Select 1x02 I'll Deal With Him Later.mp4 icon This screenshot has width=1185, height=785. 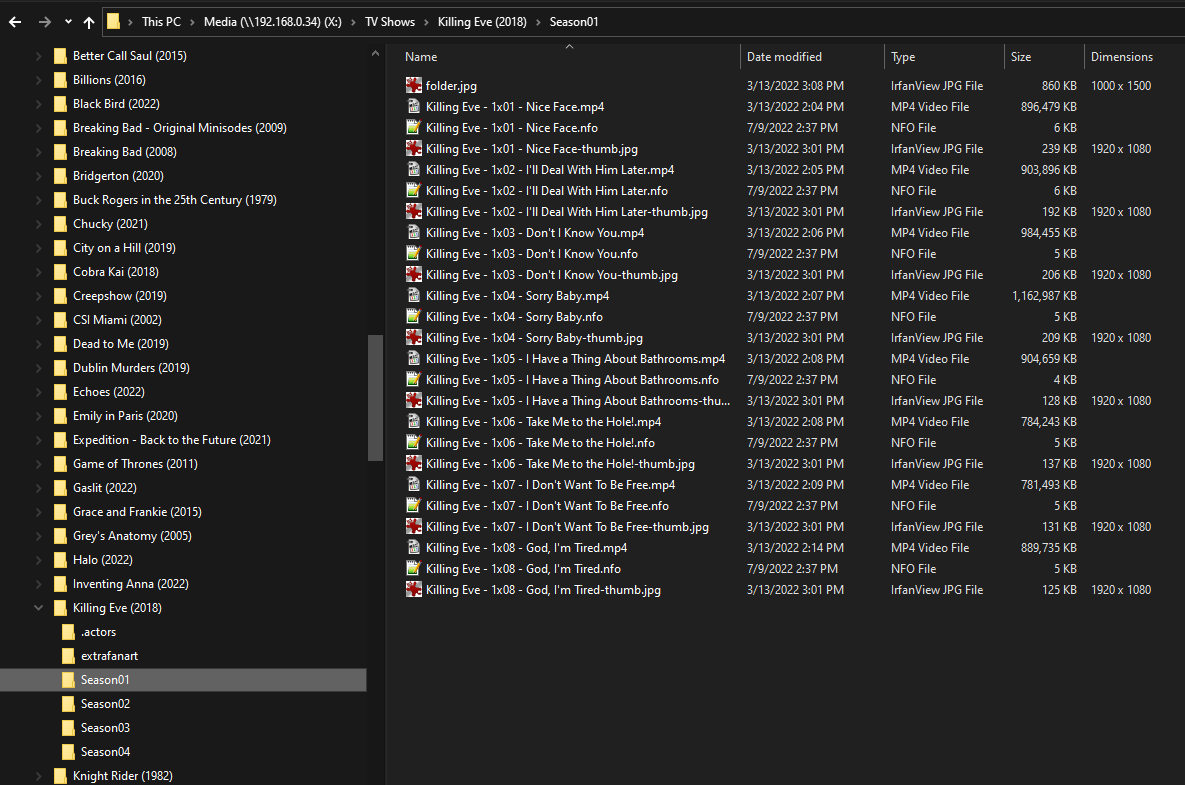pyautogui.click(x=413, y=169)
